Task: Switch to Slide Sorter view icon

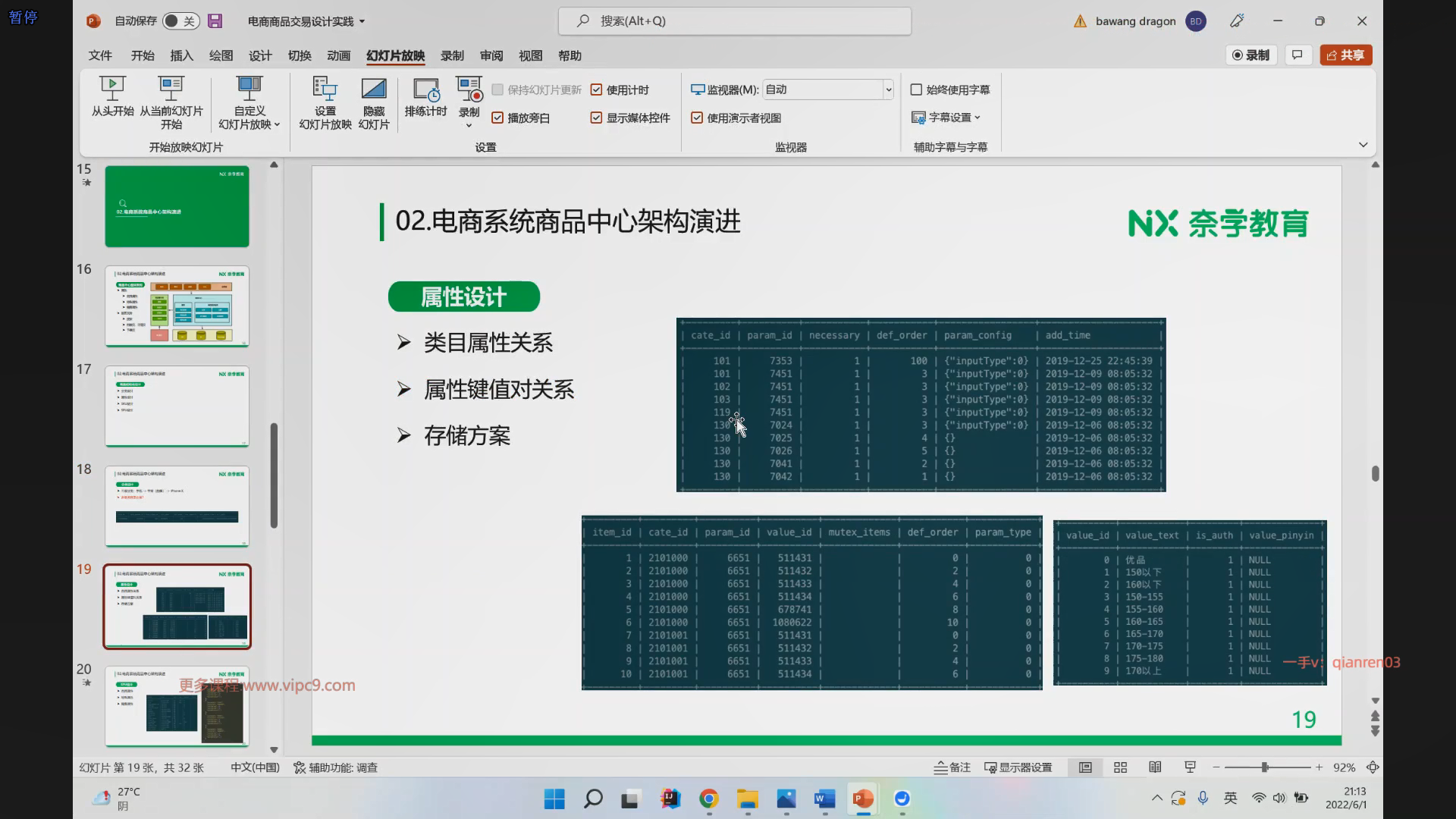Action: [1120, 767]
